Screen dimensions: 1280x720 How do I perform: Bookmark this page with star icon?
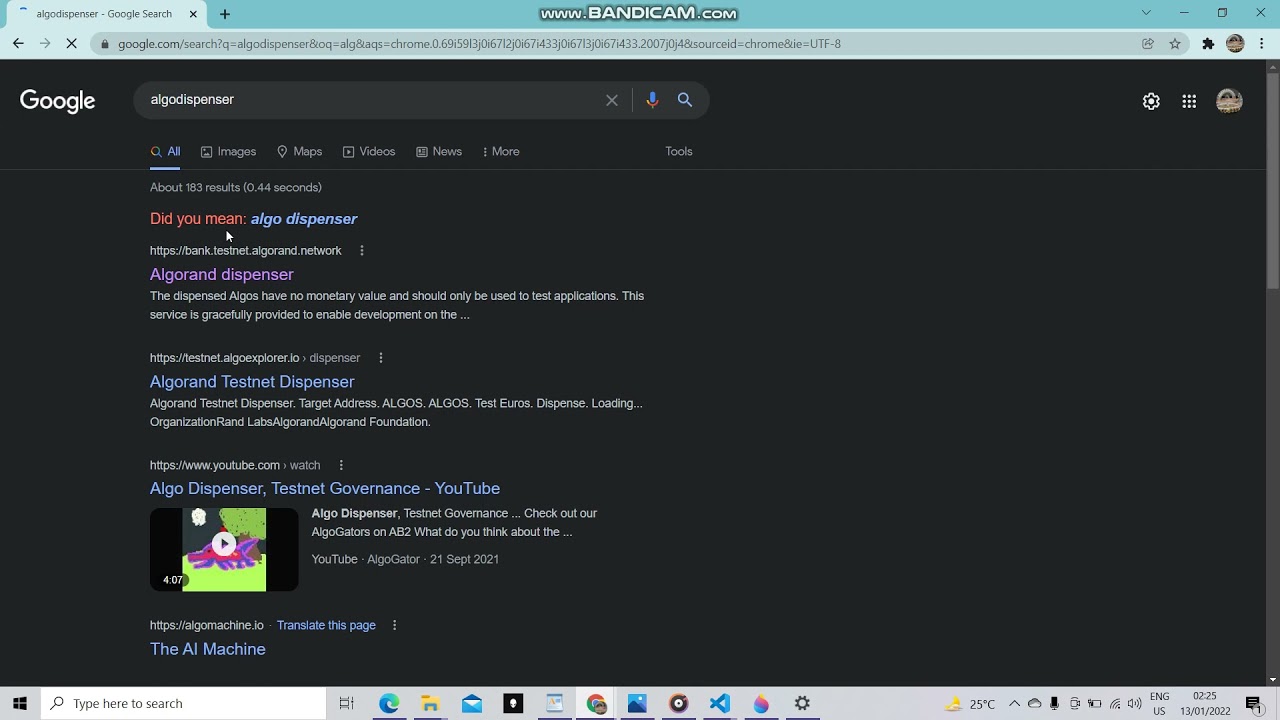[x=1175, y=43]
